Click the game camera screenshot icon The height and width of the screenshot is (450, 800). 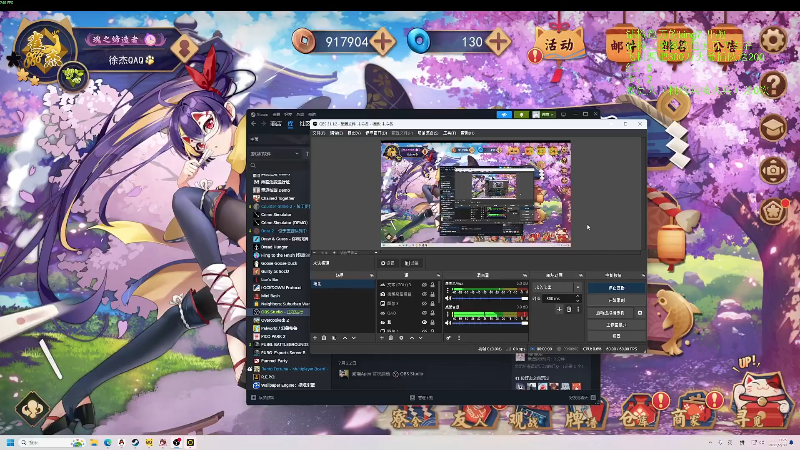click(773, 169)
